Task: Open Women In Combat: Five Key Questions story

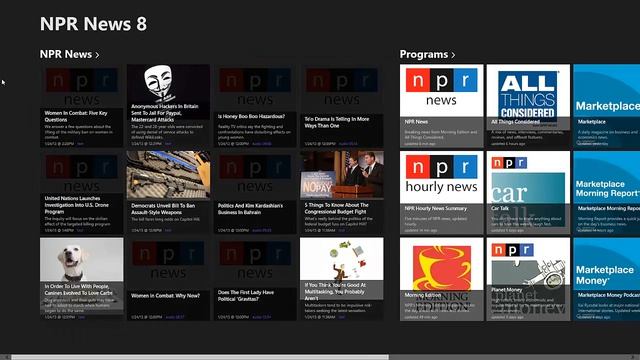Action: coord(82,106)
